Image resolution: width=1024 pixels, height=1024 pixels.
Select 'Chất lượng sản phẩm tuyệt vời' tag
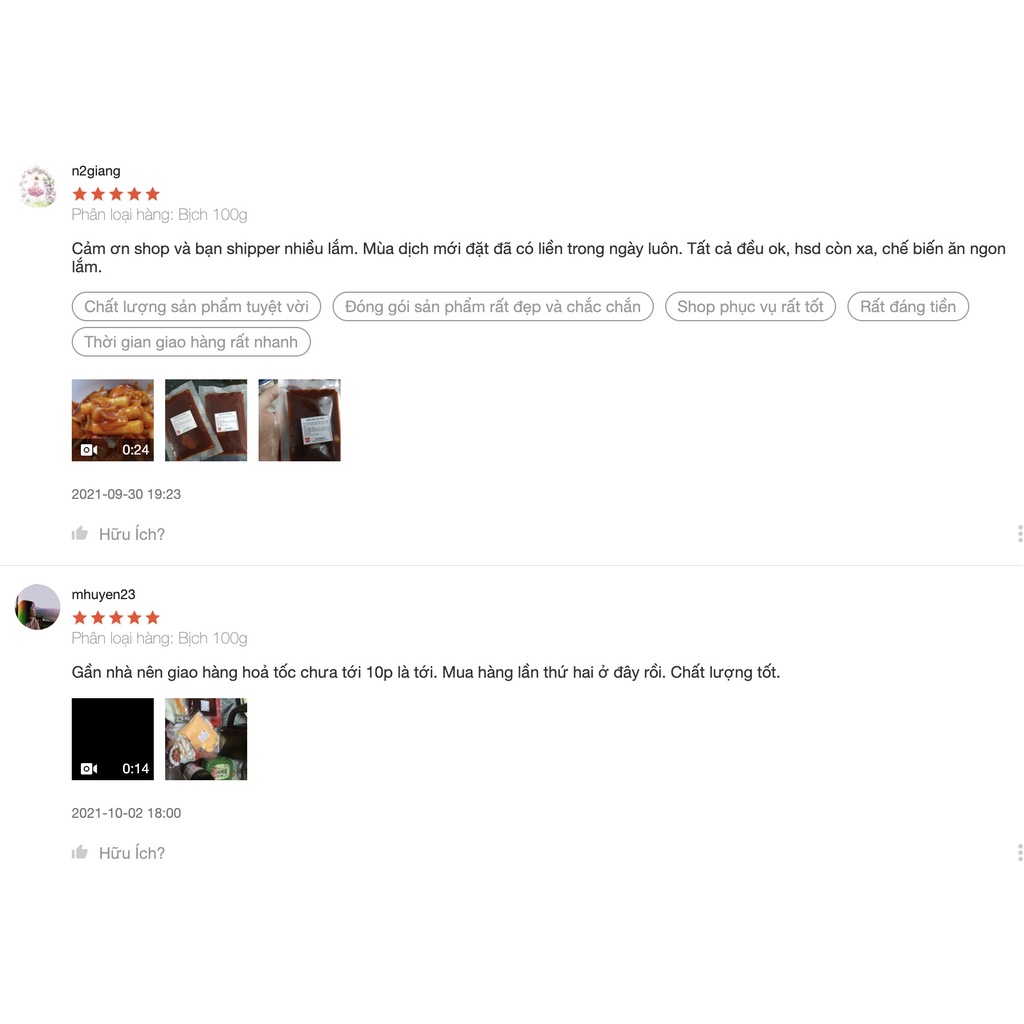click(197, 306)
